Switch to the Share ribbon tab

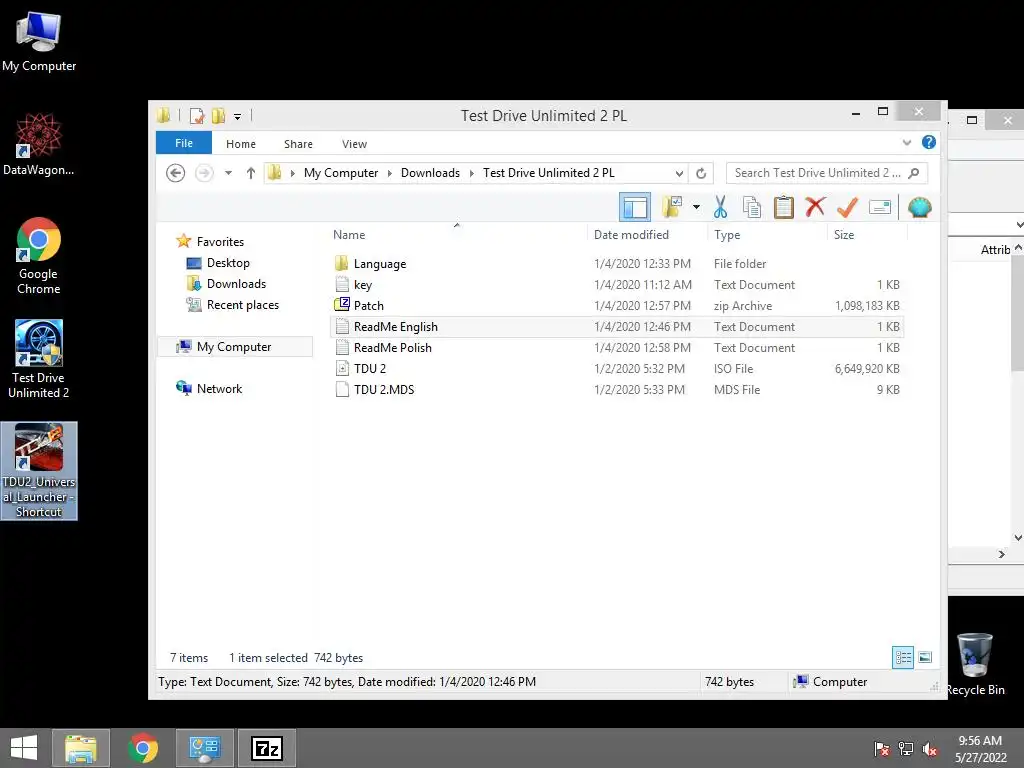(298, 144)
